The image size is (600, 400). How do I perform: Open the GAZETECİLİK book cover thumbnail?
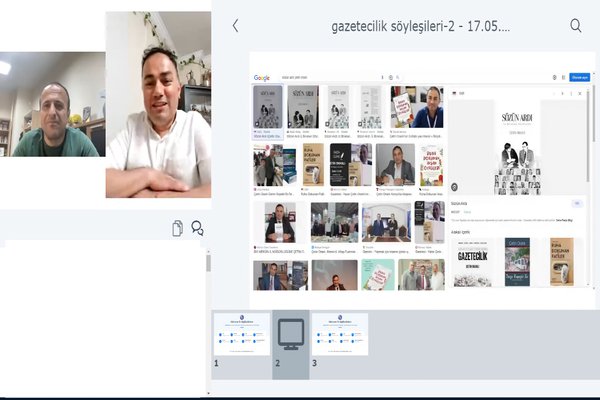(473, 262)
